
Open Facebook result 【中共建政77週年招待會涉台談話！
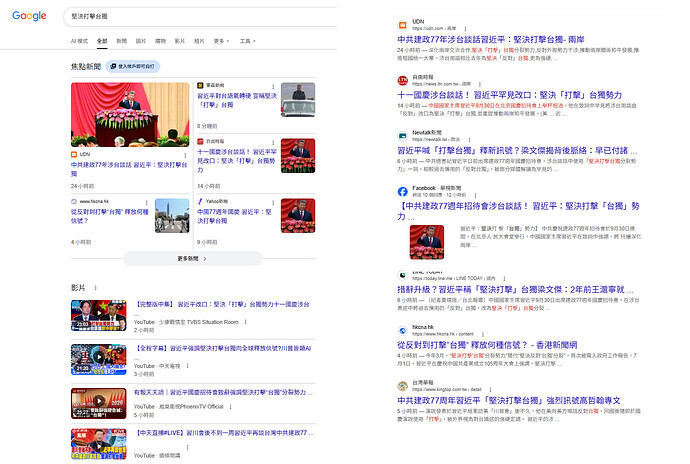point(518,210)
